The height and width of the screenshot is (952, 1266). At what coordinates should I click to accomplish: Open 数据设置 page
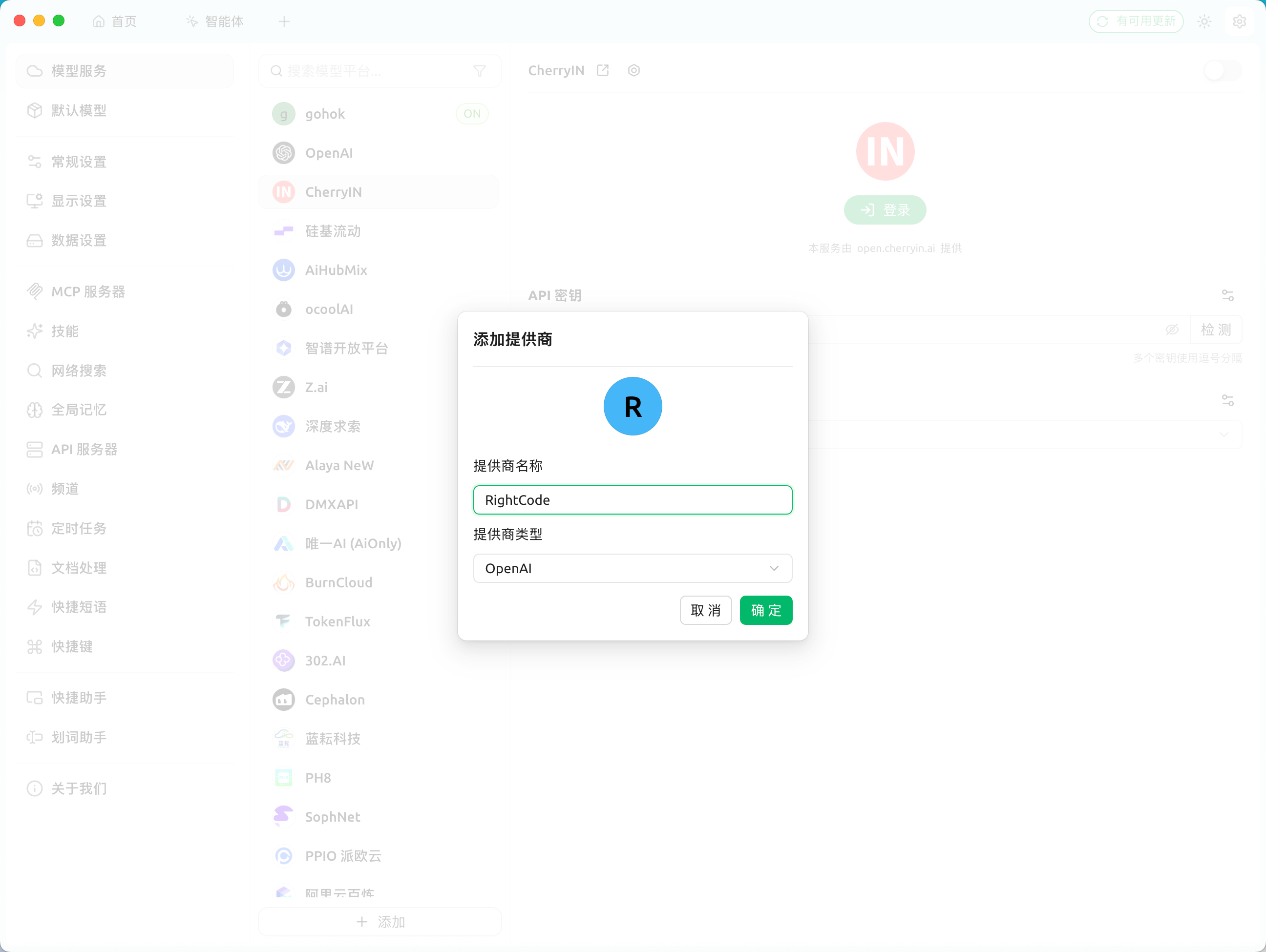125,240
